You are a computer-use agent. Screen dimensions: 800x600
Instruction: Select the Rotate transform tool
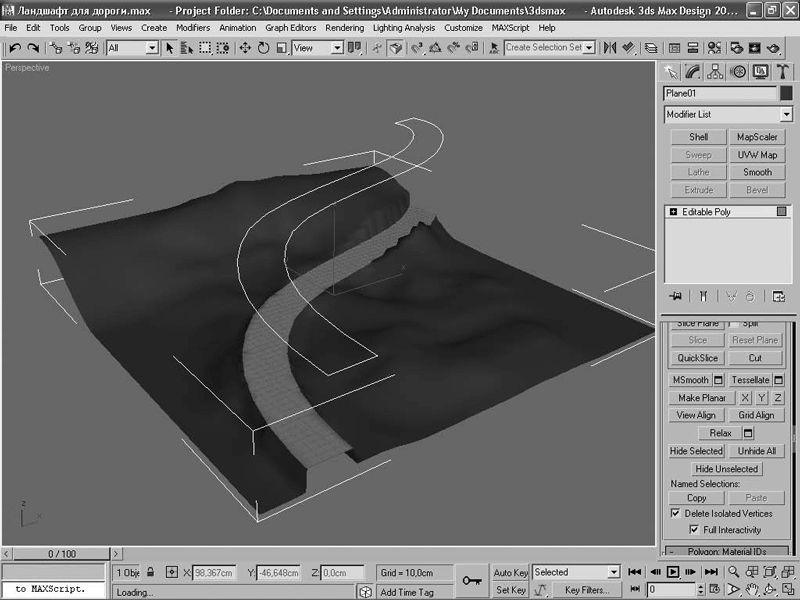[x=264, y=48]
